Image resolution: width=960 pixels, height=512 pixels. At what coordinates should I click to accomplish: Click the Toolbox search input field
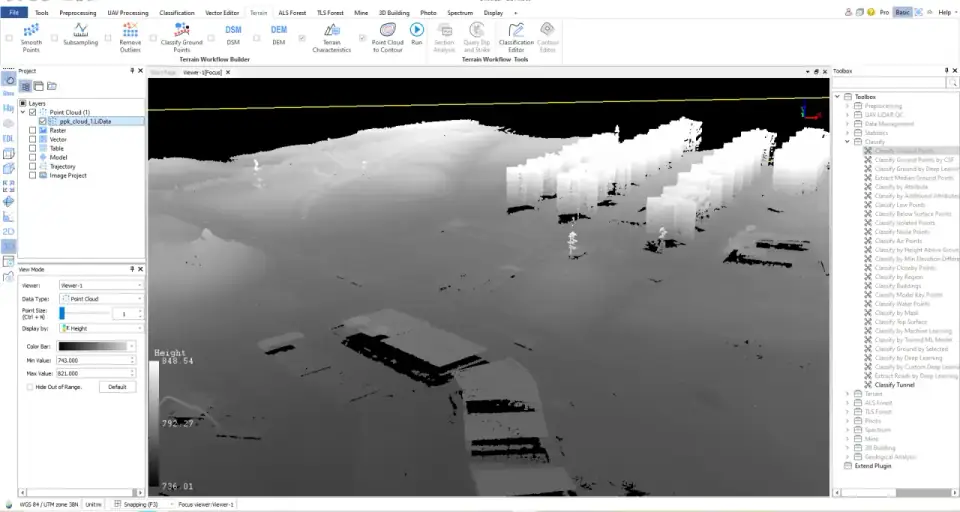pyautogui.click(x=888, y=83)
